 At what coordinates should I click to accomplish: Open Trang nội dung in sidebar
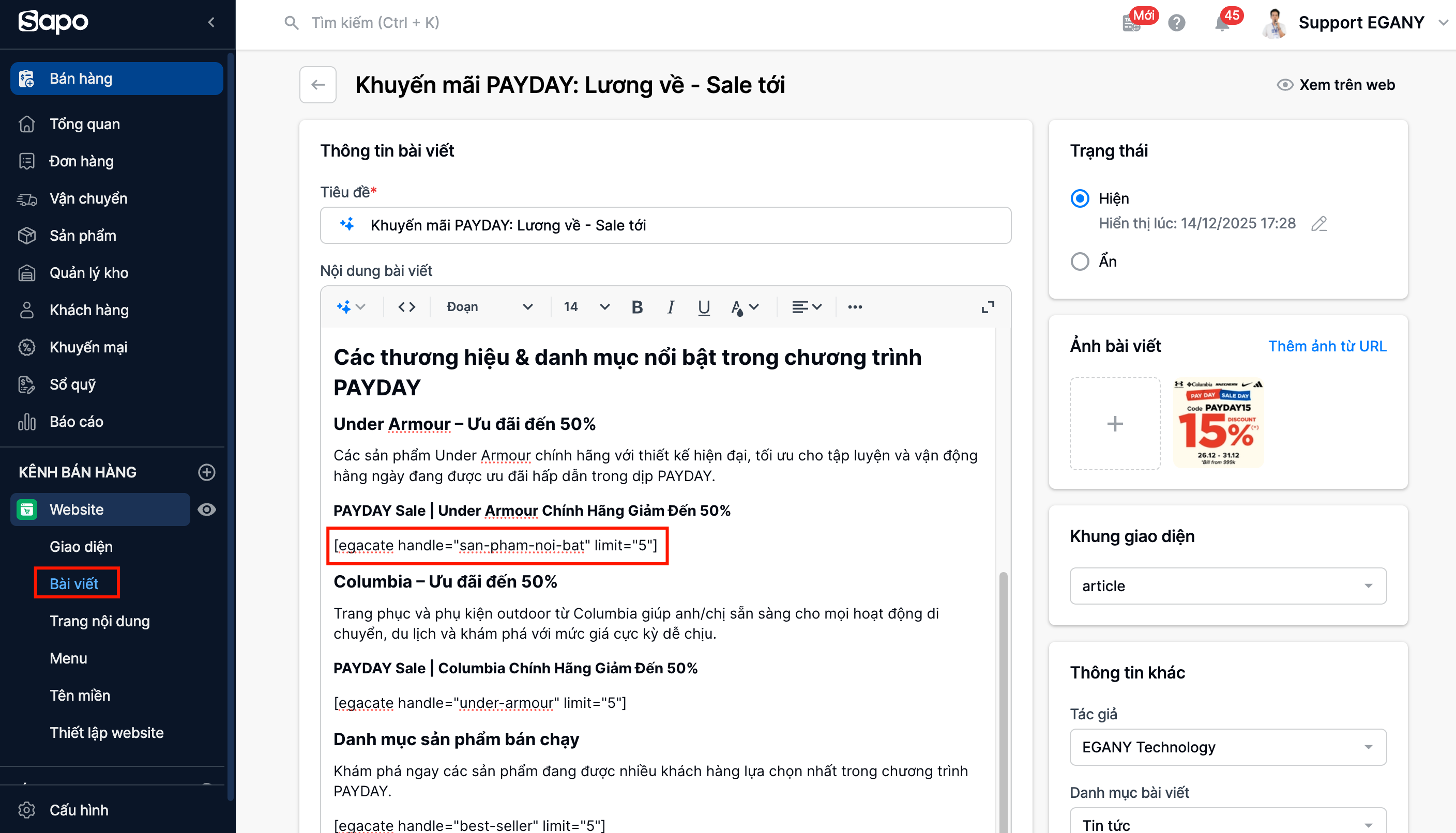click(100, 621)
